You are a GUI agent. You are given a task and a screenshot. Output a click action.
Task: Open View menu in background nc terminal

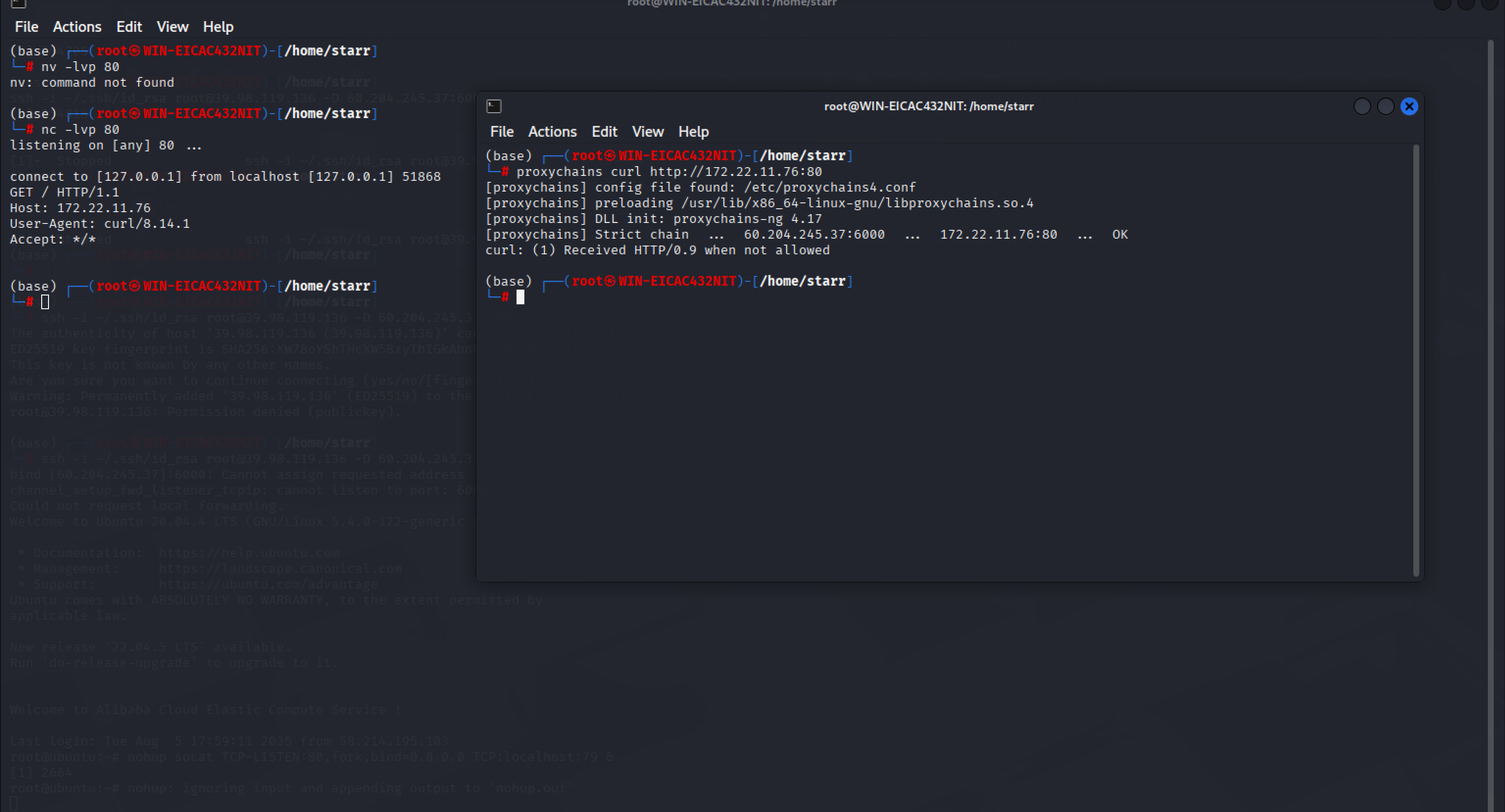[x=172, y=27]
